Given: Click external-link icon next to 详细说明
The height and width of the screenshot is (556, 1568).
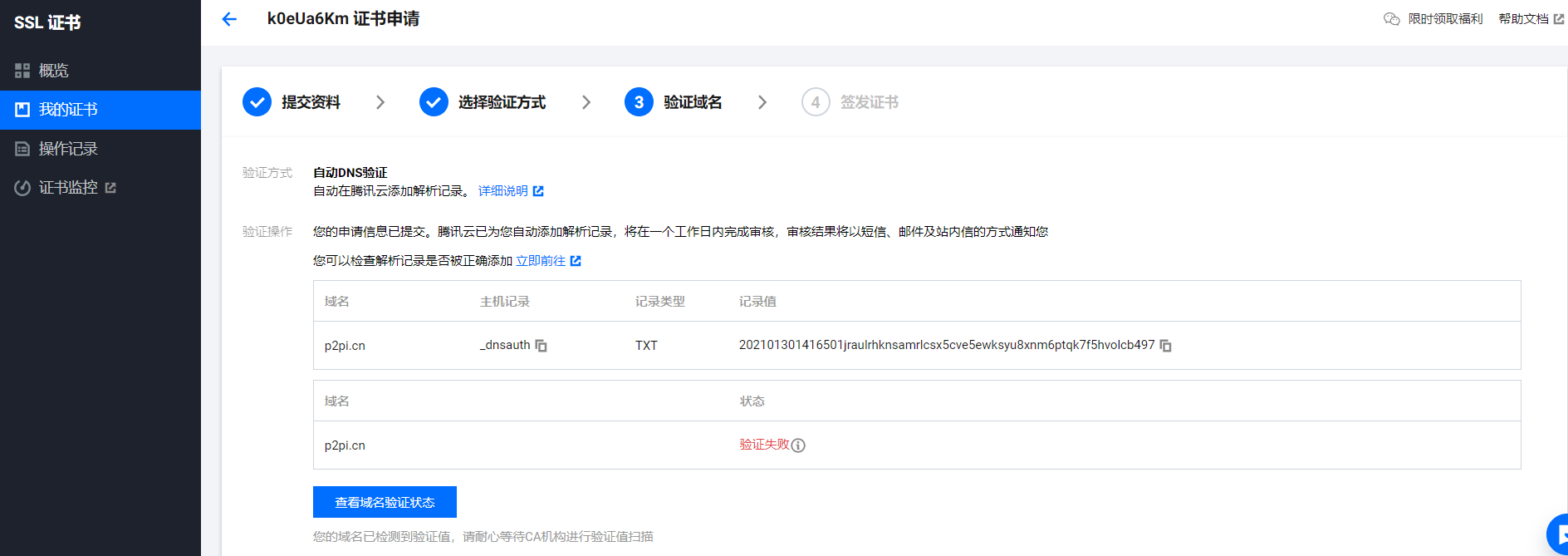Looking at the screenshot, I should coord(538,191).
